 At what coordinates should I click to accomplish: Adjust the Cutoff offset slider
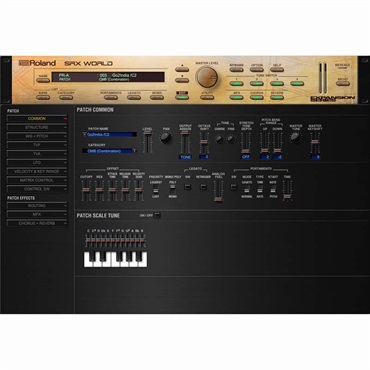86,190
